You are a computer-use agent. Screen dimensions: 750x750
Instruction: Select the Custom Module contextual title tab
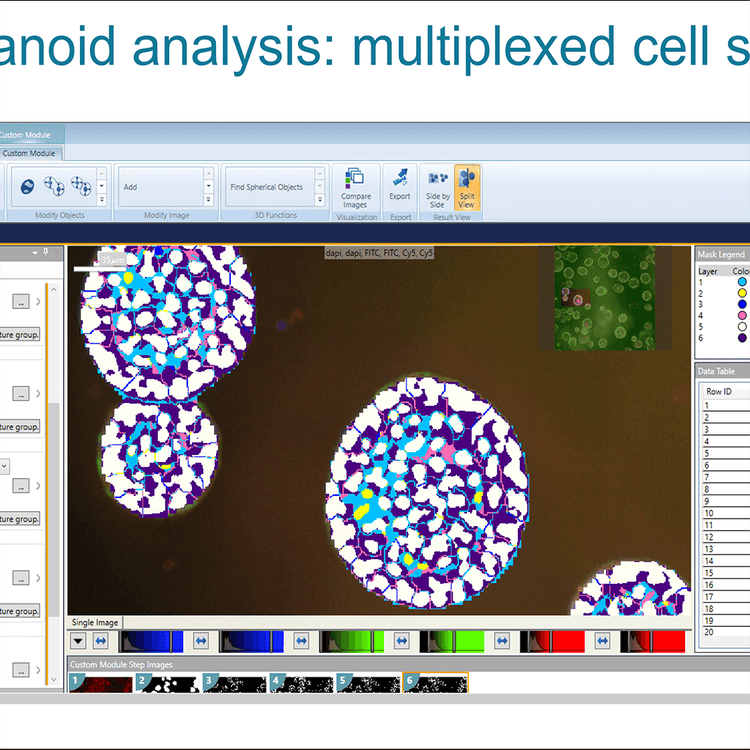(x=29, y=135)
